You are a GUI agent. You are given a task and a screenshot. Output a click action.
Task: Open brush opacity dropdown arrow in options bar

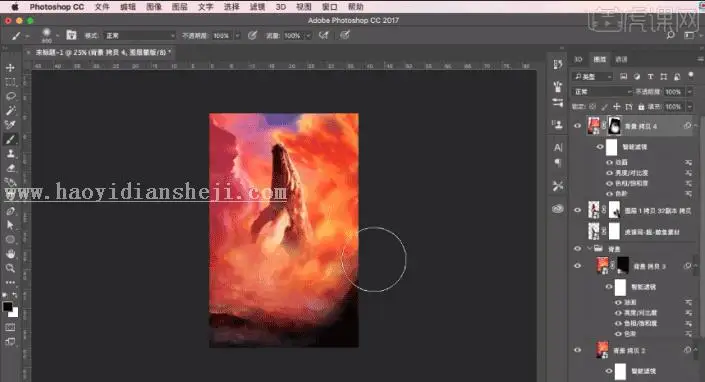237,36
